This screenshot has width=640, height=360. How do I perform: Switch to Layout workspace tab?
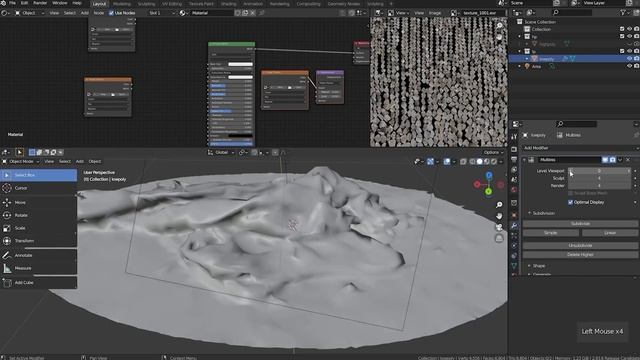point(99,4)
